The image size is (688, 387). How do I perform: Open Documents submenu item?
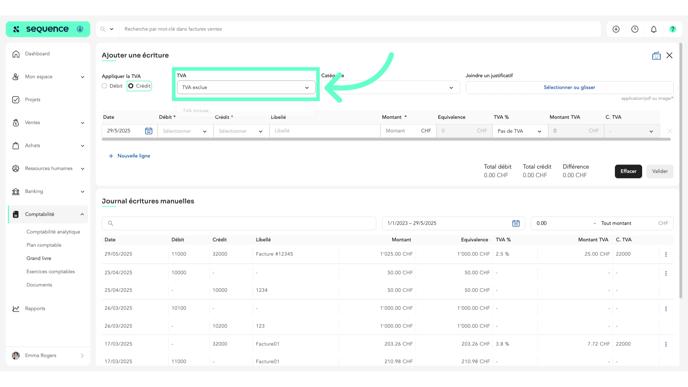39,285
